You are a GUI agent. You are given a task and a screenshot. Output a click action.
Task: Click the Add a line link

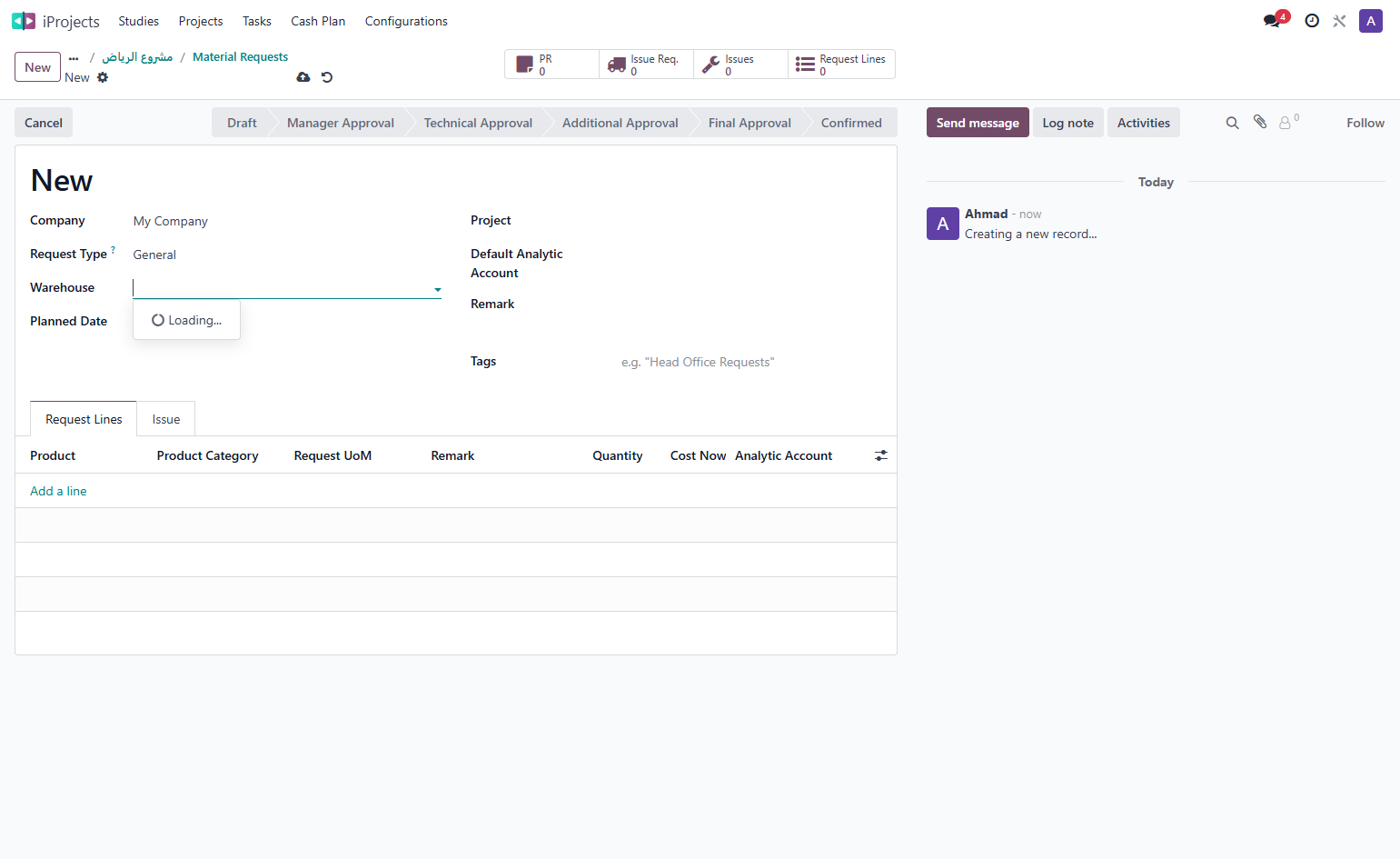click(x=58, y=491)
